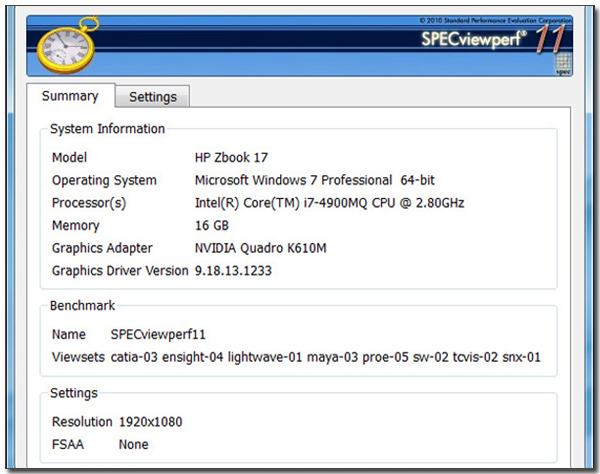Click the System Information group heading
The width and height of the screenshot is (600, 474).
coord(107,129)
